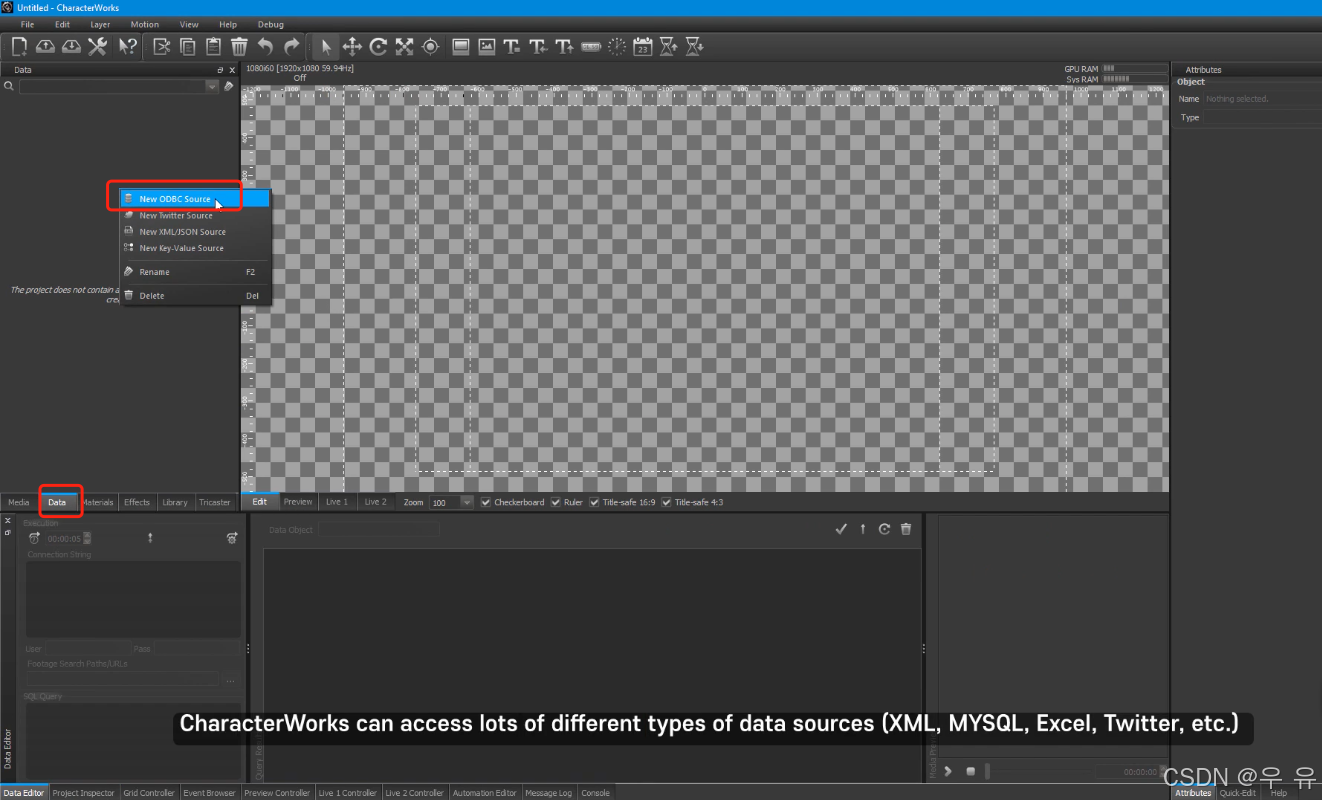Screen dimensions: 1322x800
Task: Select the Move tool with four arrows
Action: [x=353, y=46]
